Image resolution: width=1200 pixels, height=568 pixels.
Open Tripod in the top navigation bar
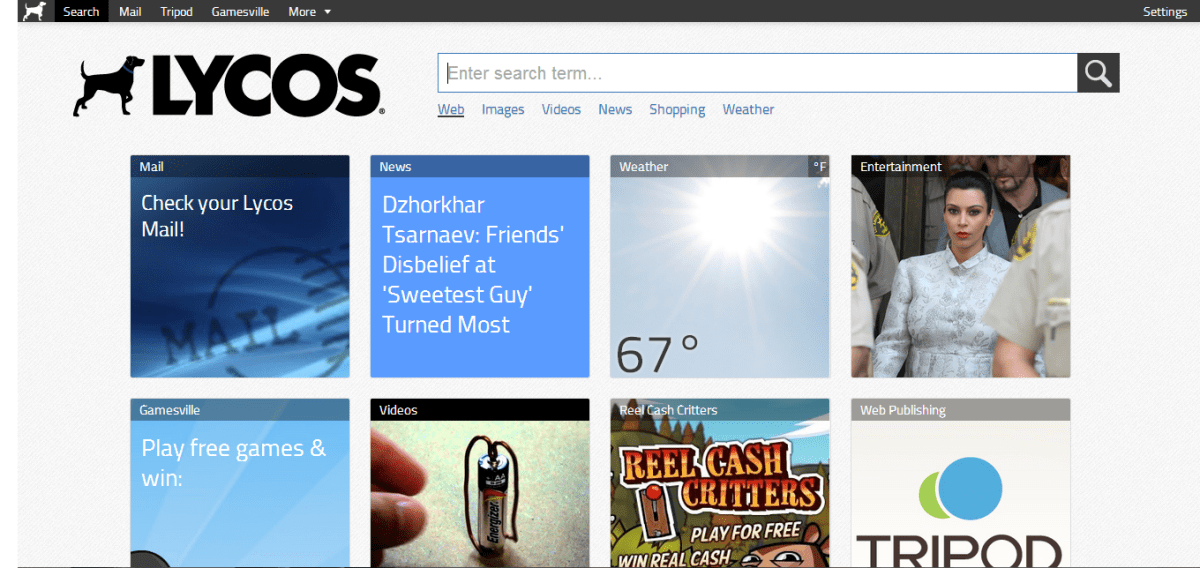pyautogui.click(x=177, y=12)
